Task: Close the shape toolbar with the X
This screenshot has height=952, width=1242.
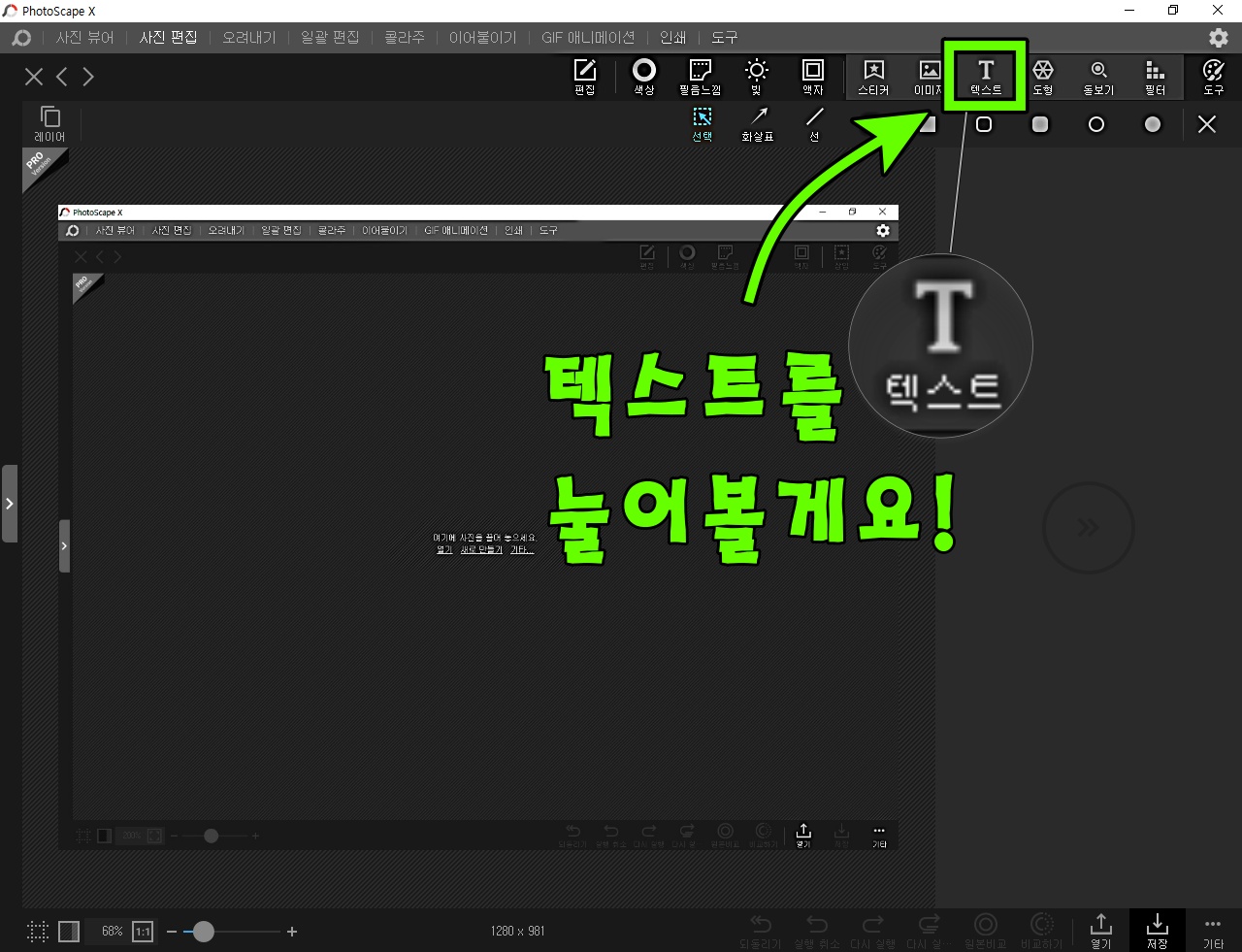Action: coord(1207,124)
